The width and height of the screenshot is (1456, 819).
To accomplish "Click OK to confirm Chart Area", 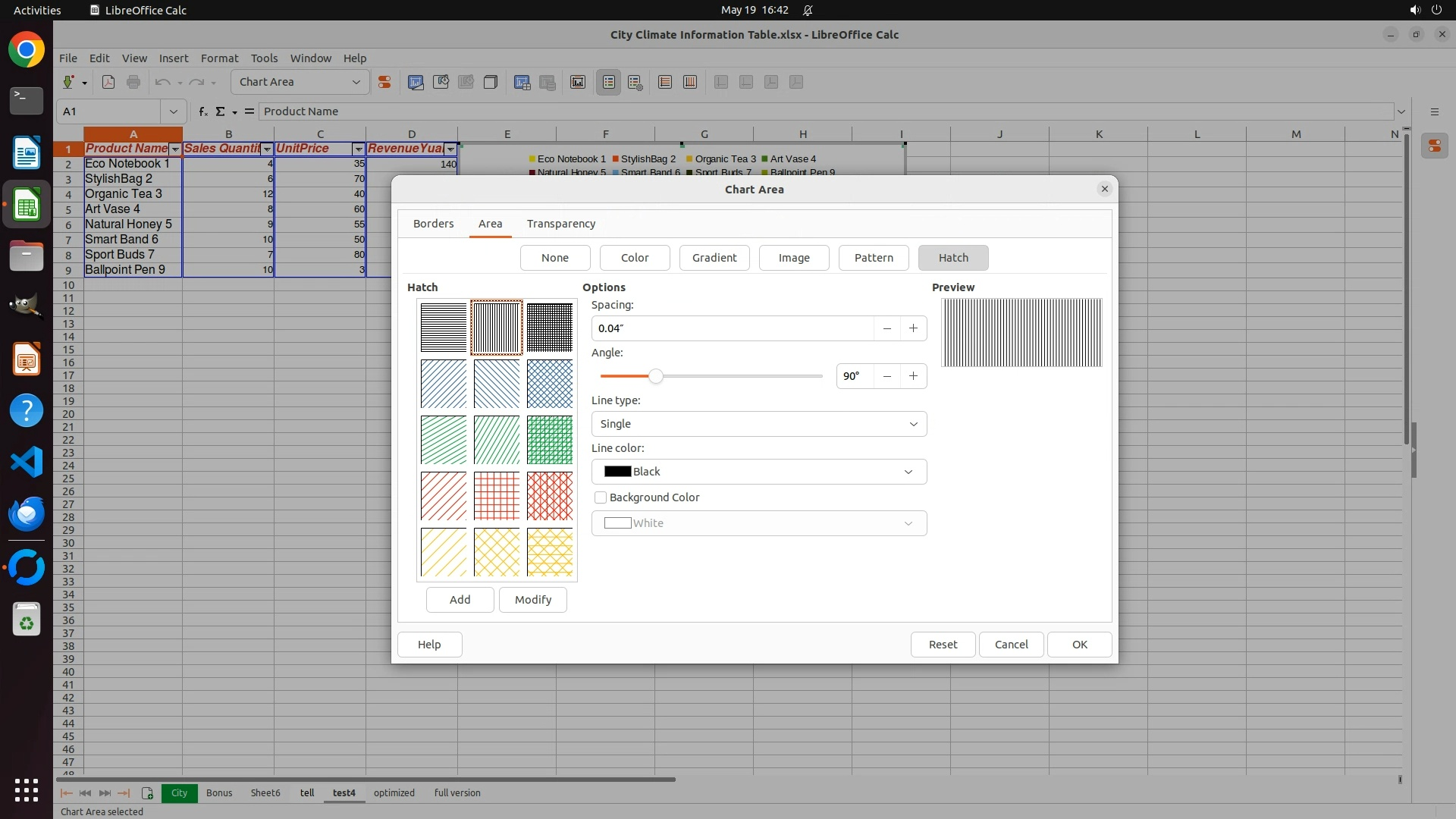I will point(1078,645).
